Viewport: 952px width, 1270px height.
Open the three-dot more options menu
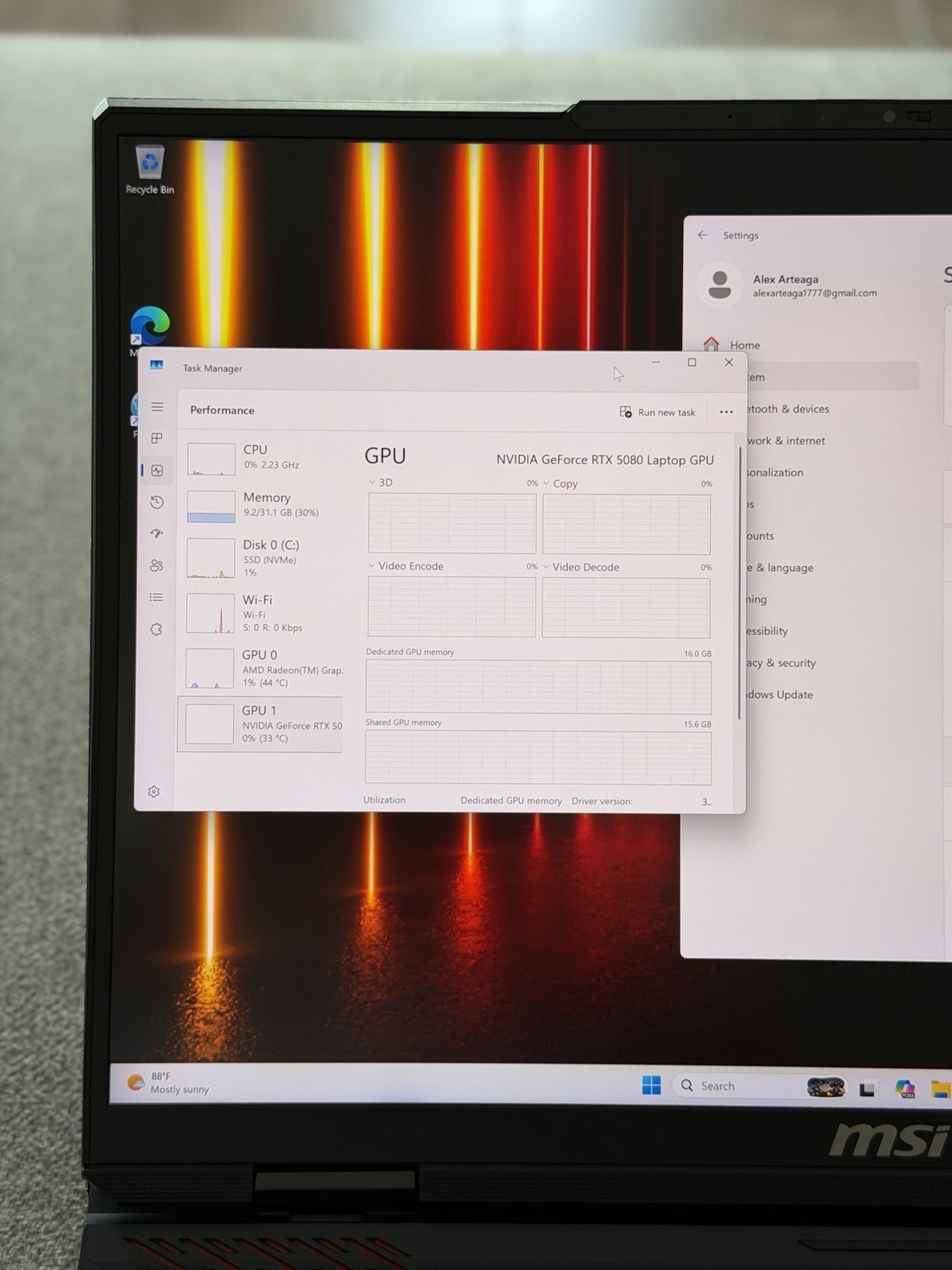coord(726,412)
